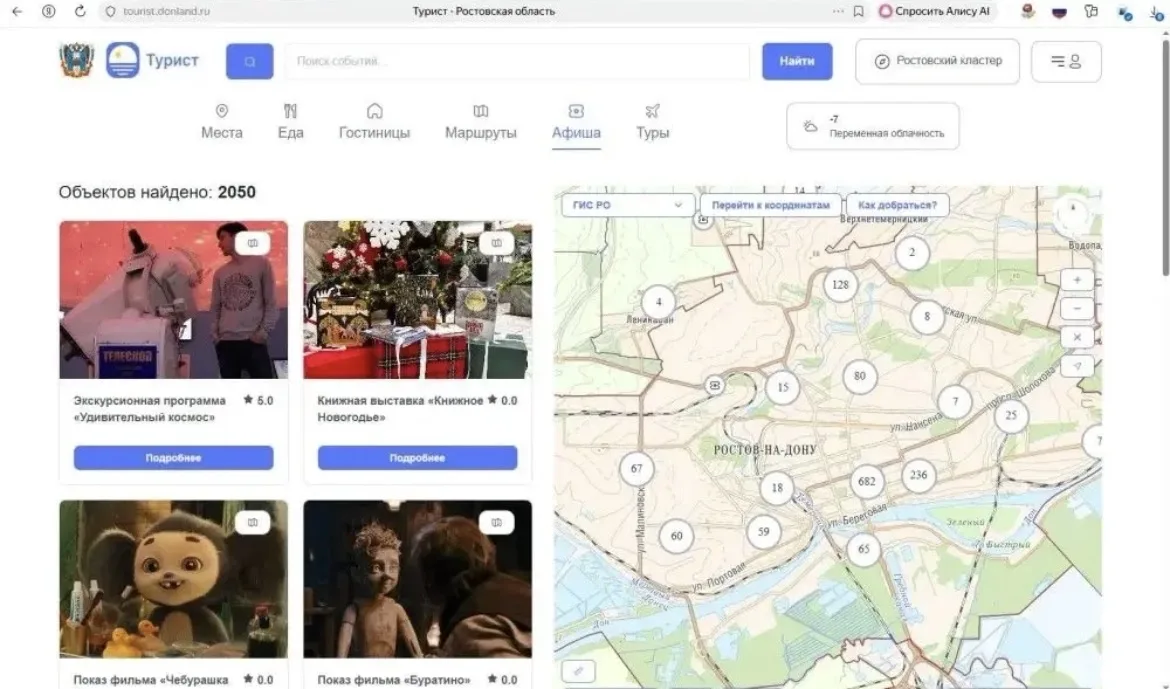The image size is (1170, 689).
Task: Click the map fullscreen toggle icon
Action: point(1077,337)
